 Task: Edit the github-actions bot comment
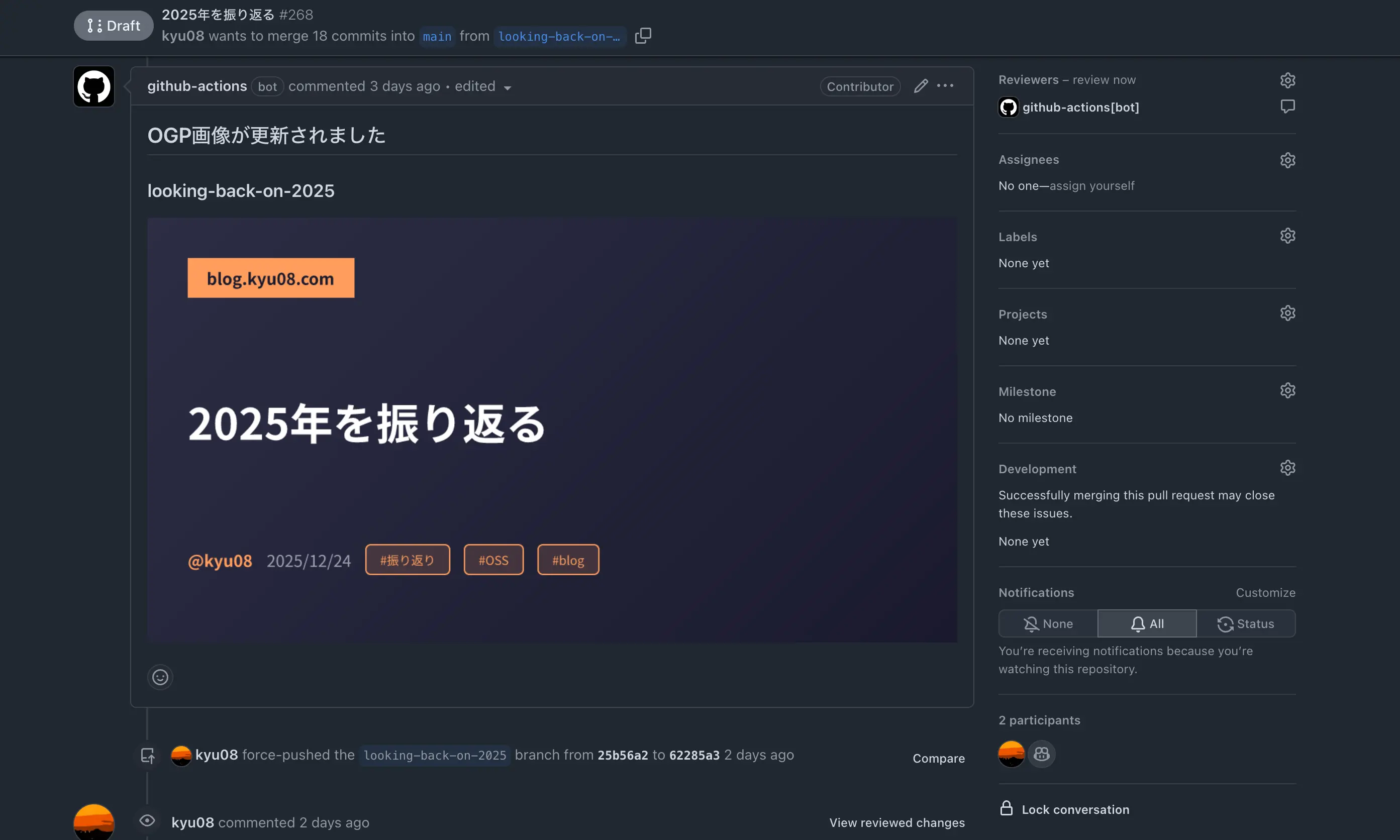coord(921,85)
